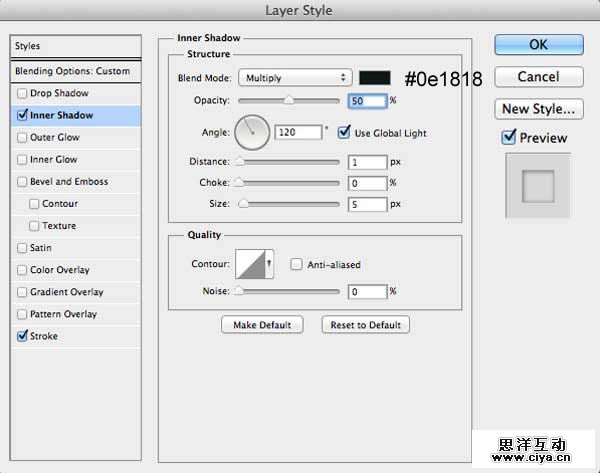Toggle the Preview checkbox

(x=509, y=138)
